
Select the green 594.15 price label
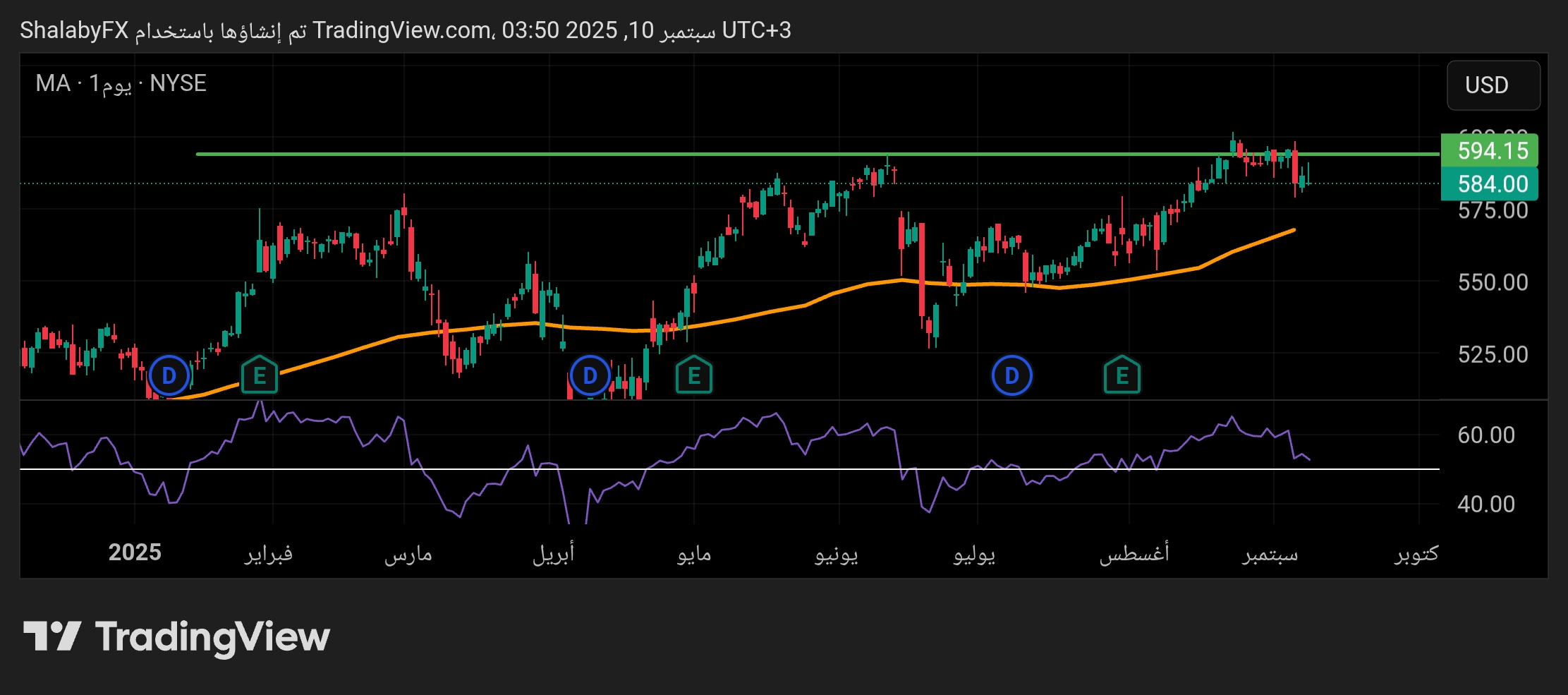click(x=1490, y=150)
